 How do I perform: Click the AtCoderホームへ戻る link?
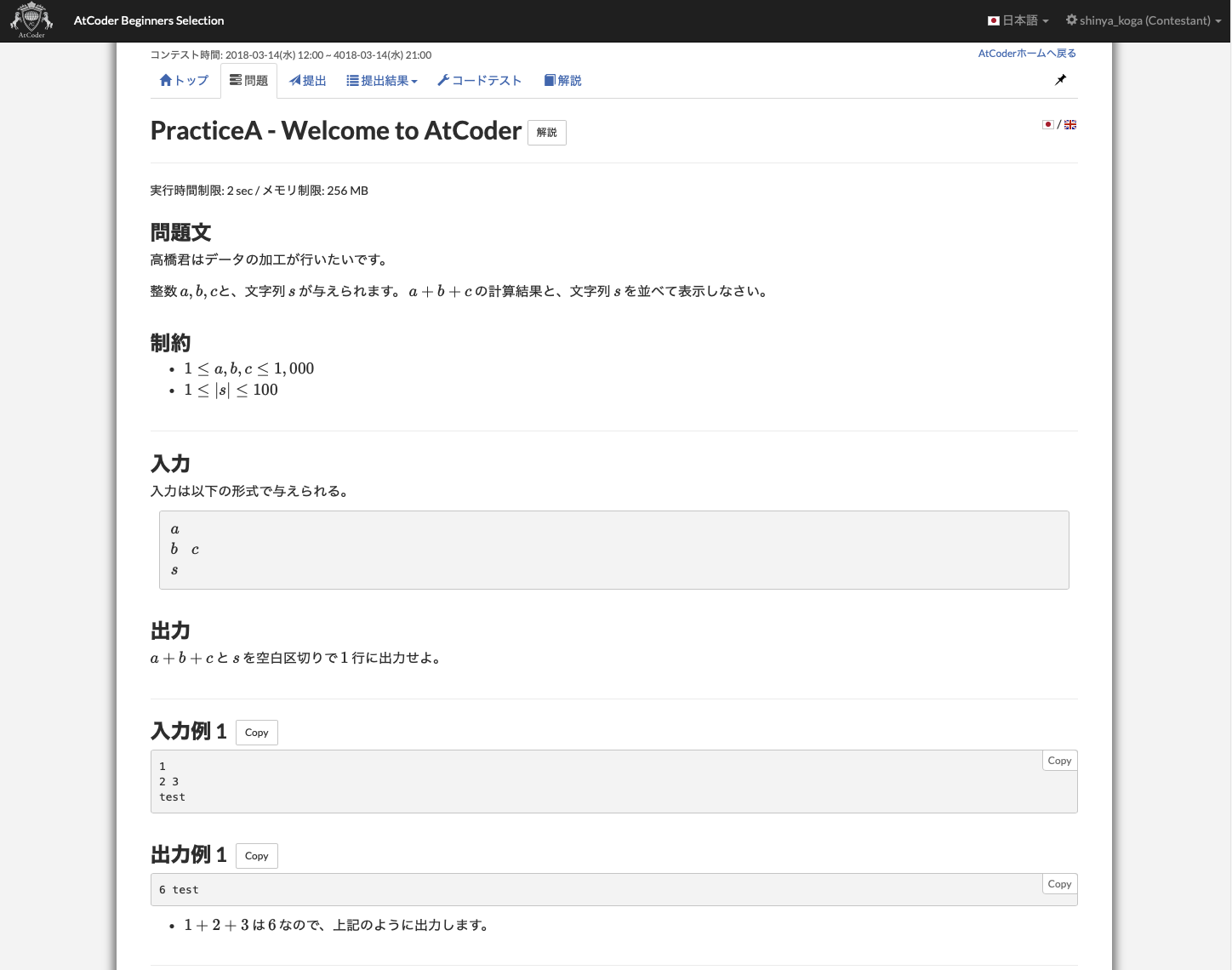click(1027, 53)
